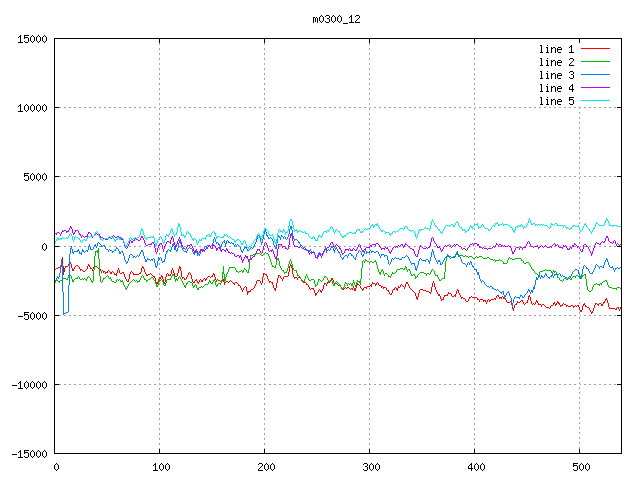This screenshot has width=640, height=480.
Task: Click the red sample beside line 1
Action: pyautogui.click(x=595, y=49)
